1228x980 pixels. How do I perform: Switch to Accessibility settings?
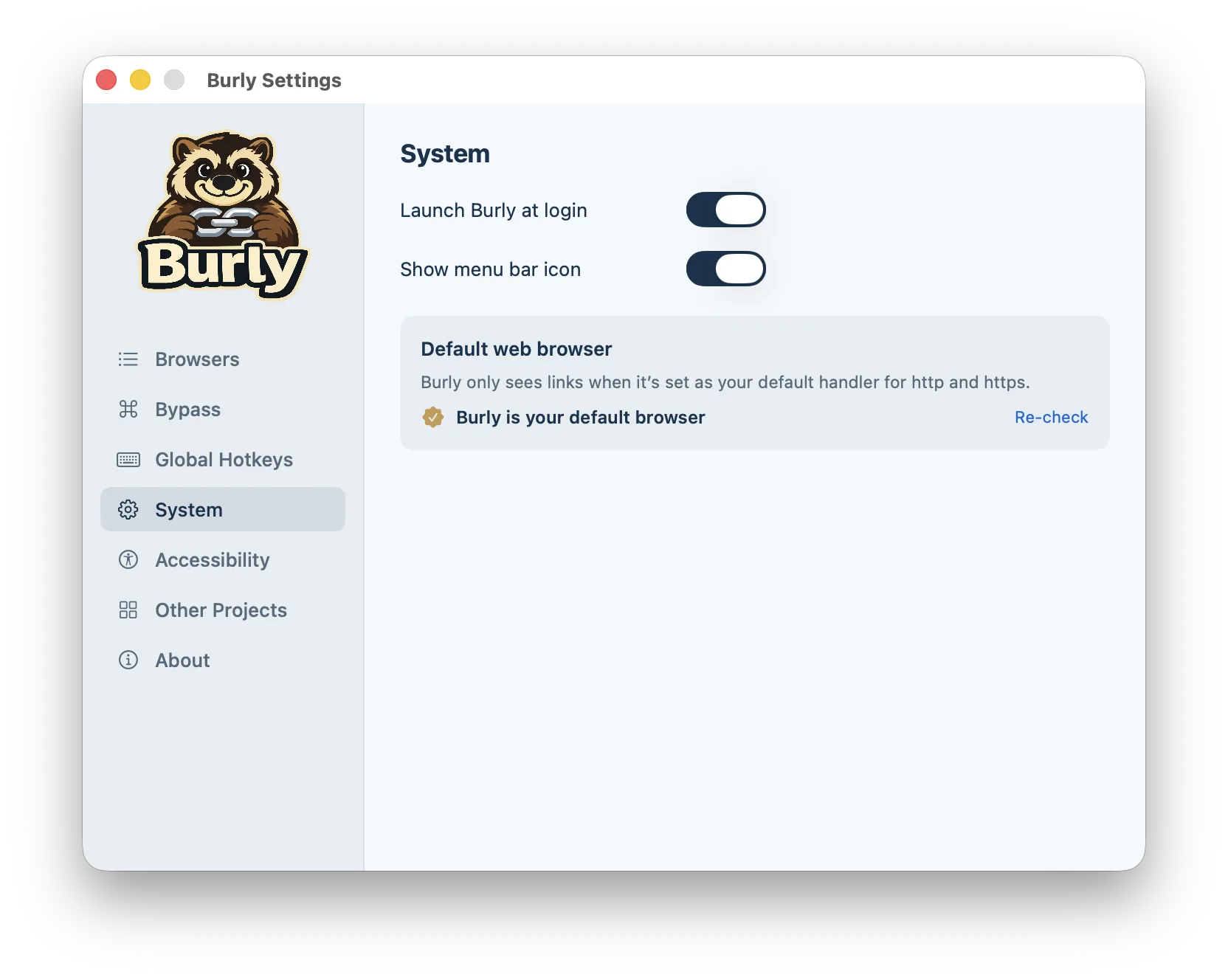(x=223, y=560)
